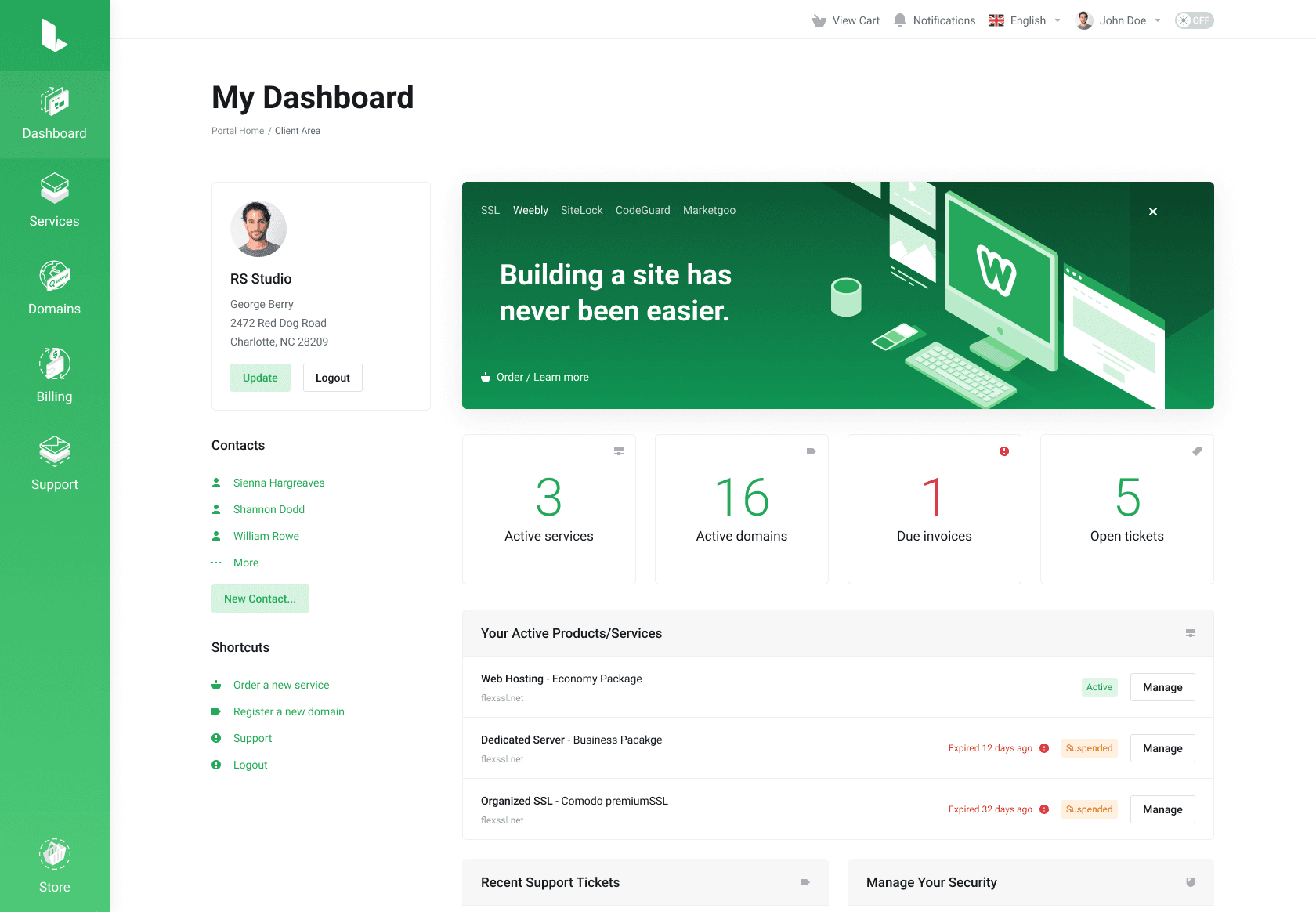Image resolution: width=1316 pixels, height=912 pixels.
Task: Toggle the Active Products list view icon
Action: [x=1191, y=633]
